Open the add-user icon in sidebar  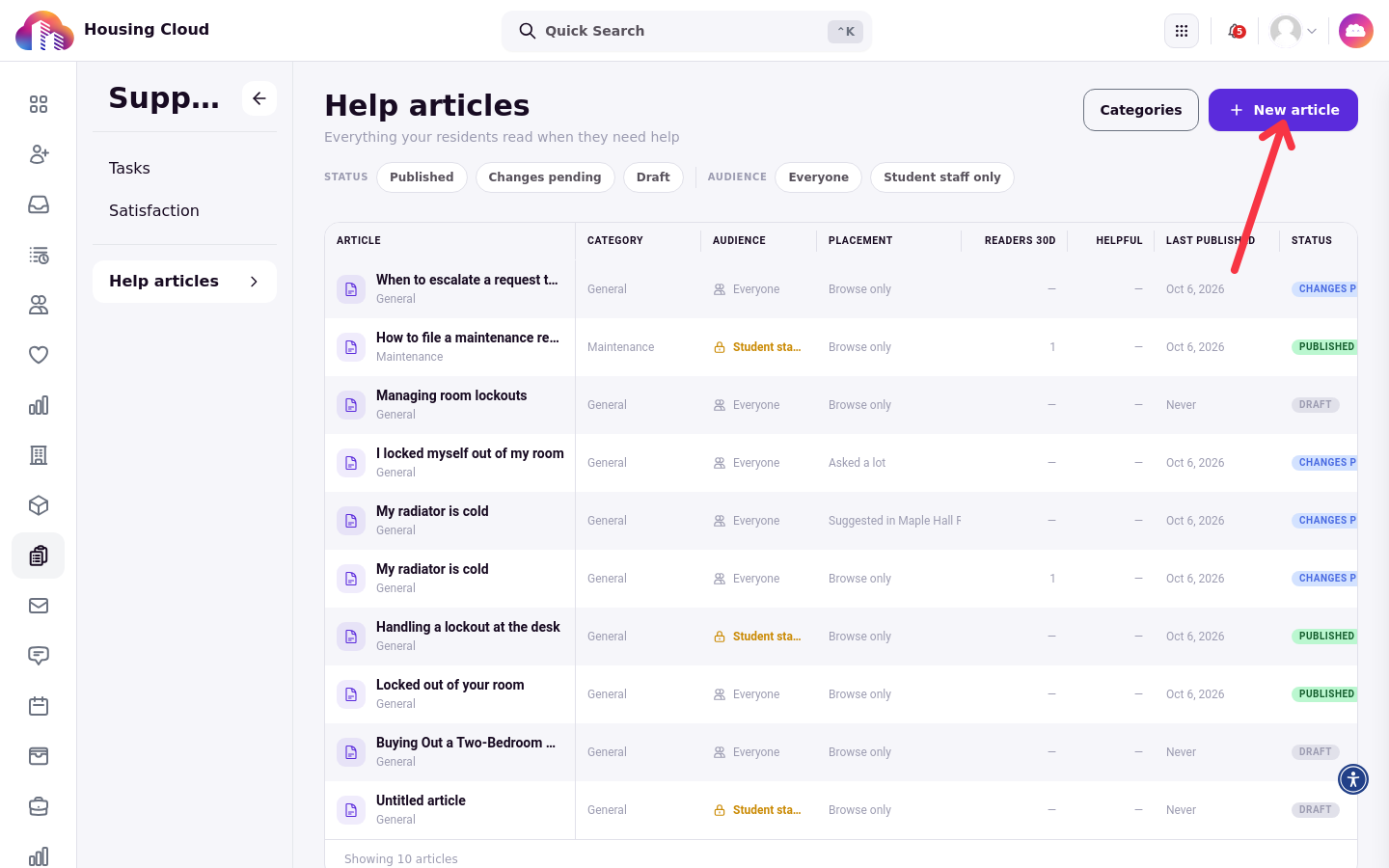click(39, 154)
